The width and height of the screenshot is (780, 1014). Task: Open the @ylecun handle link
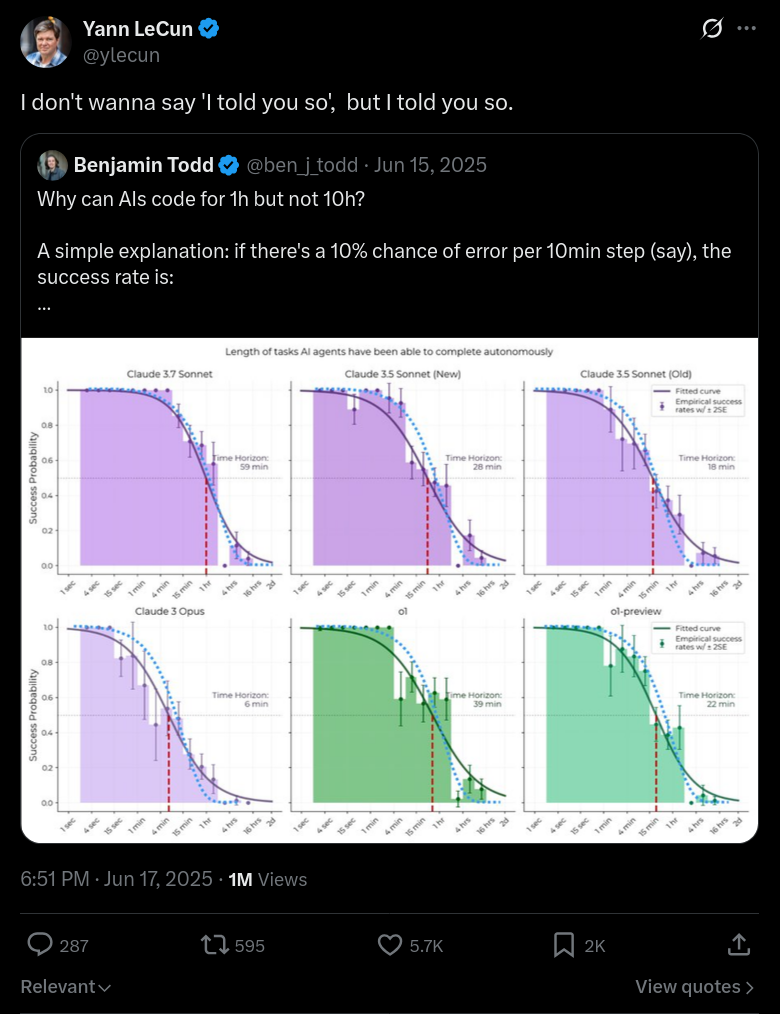[121, 55]
